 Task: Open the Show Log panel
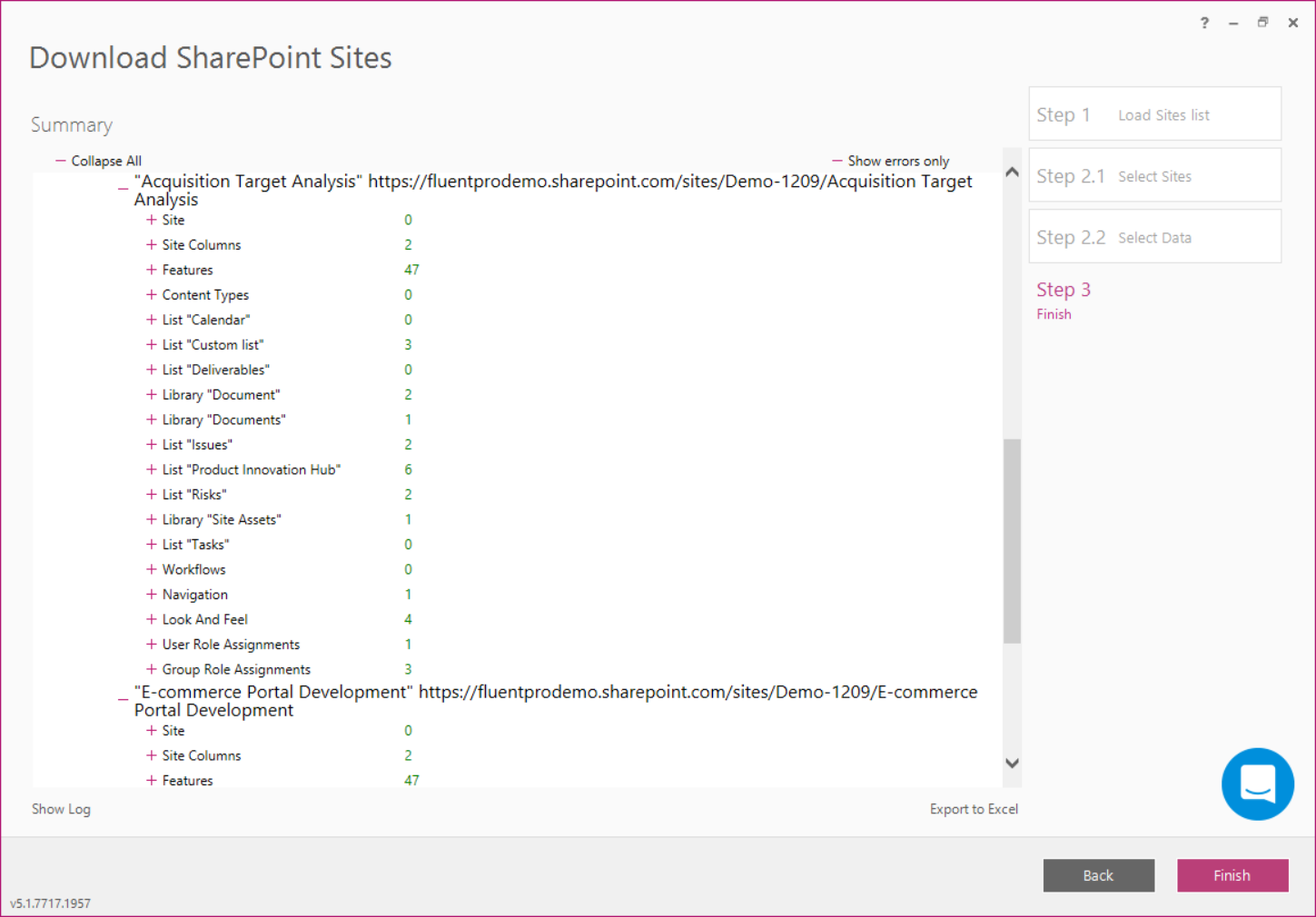(x=60, y=809)
